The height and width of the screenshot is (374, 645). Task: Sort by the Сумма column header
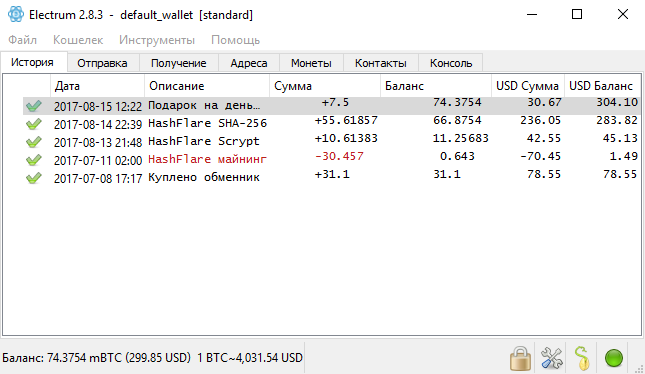point(325,86)
